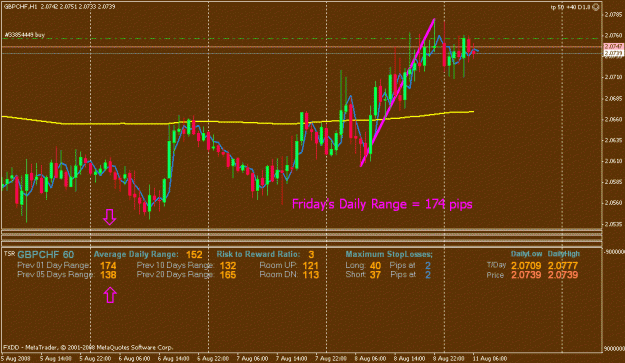Viewport: 625px width, 363px height.
Task: Click the 2.0660 level on price scale
Action: click(x=613, y=119)
